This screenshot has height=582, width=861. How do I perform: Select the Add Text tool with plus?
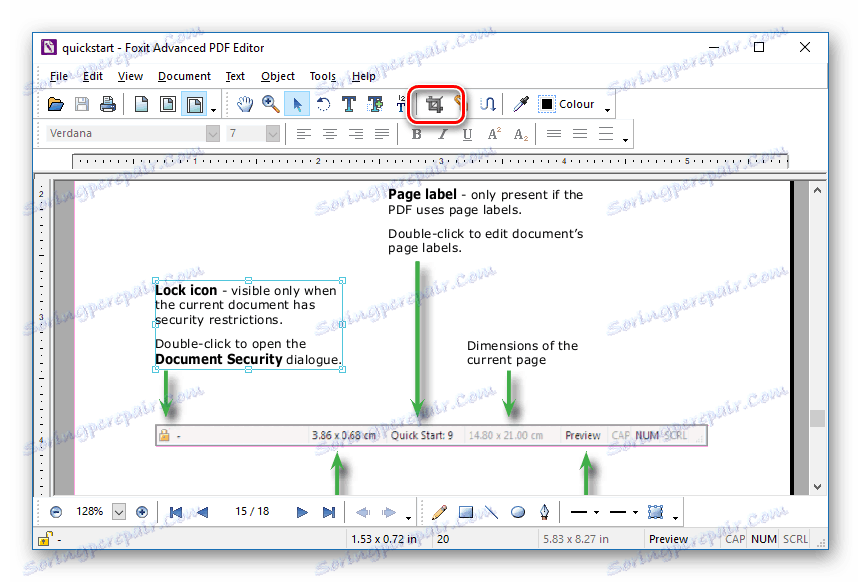click(376, 104)
